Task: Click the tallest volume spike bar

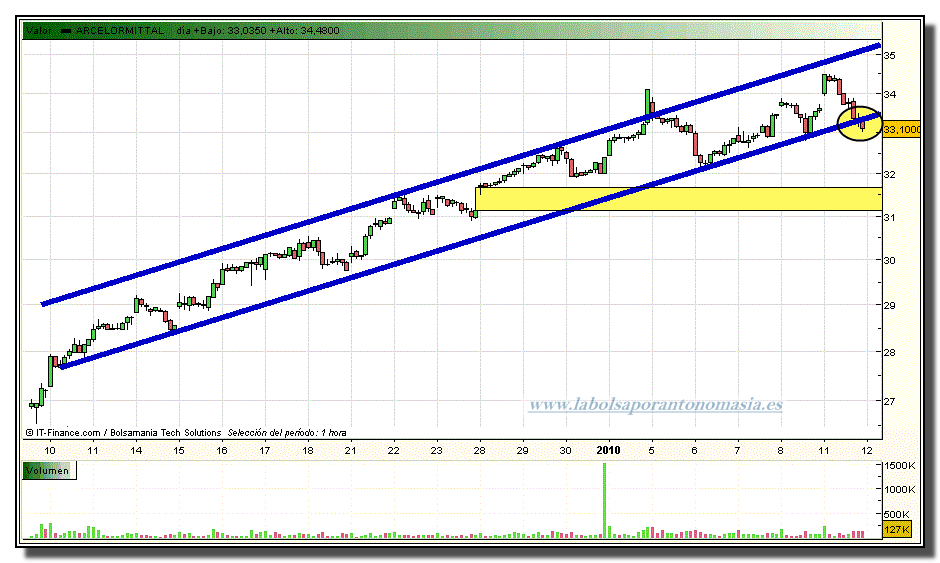Action: point(604,500)
